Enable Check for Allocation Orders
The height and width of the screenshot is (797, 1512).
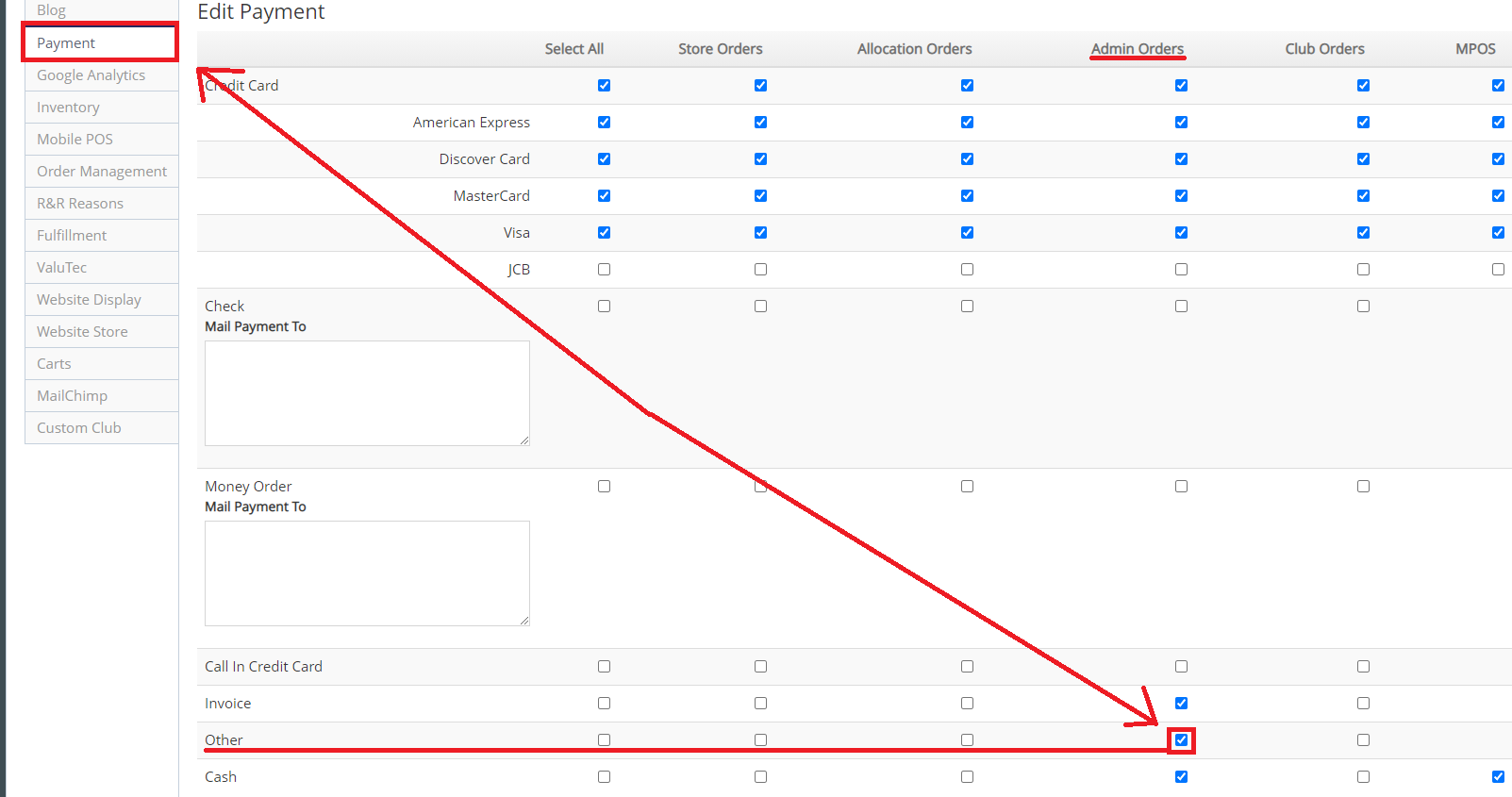point(967,307)
